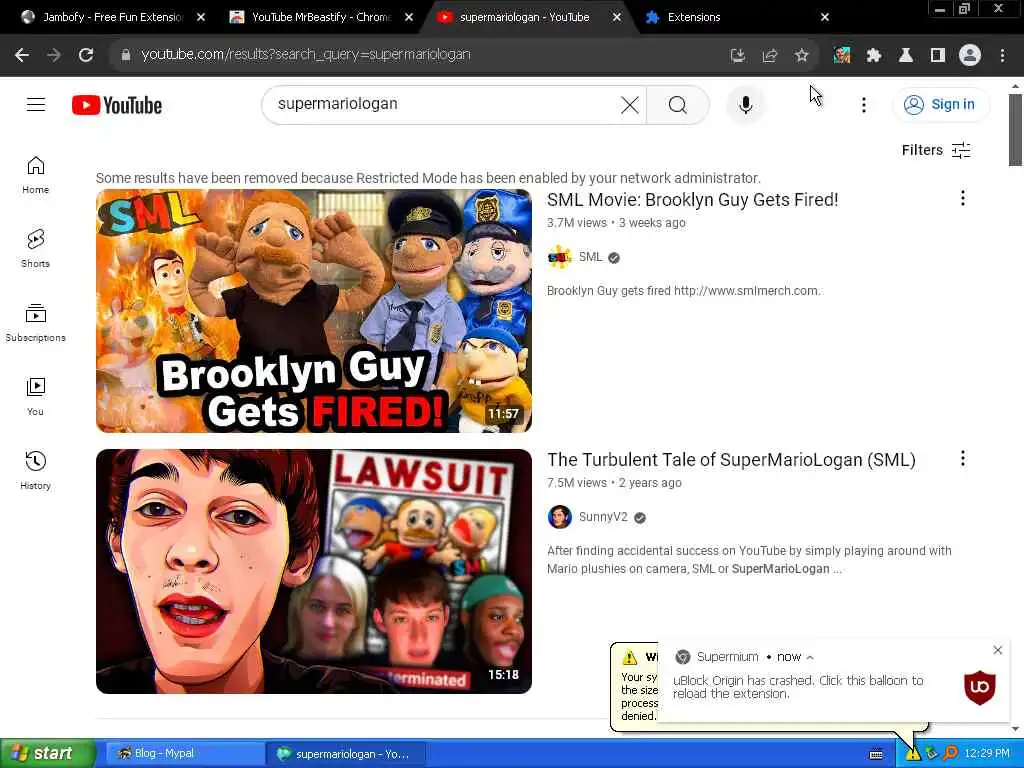Screen dimensions: 1024x768
Task: Click the uBlock Origin crashed message
Action: (x=798, y=687)
